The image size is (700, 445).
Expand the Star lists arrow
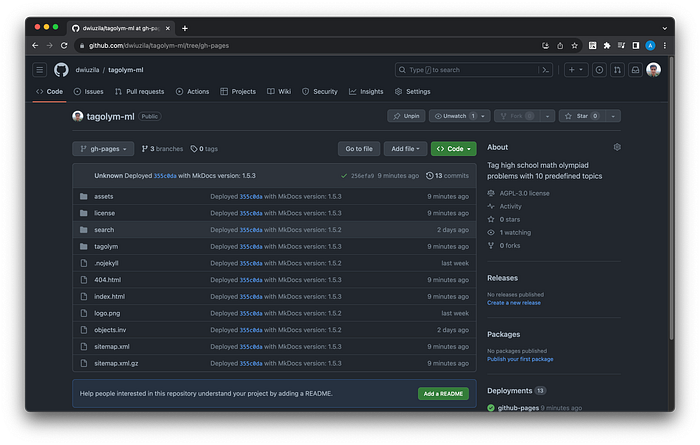coord(613,116)
